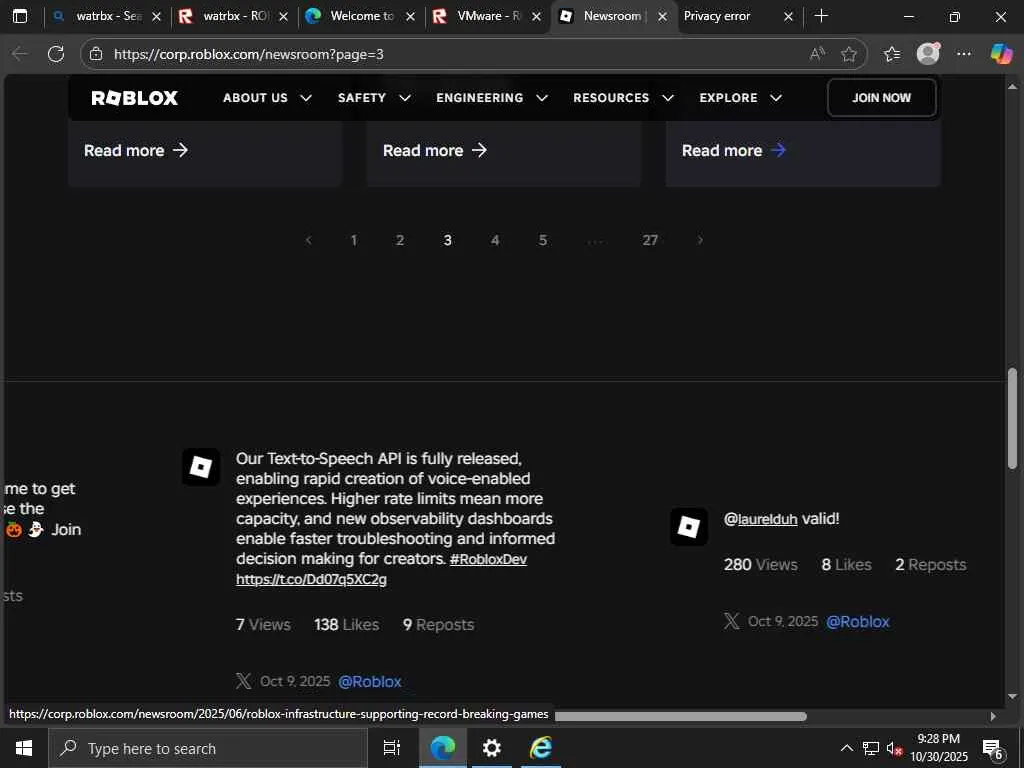Image resolution: width=1024 pixels, height=768 pixels.
Task: Click the Edge icon in taskbar
Action: 442,748
